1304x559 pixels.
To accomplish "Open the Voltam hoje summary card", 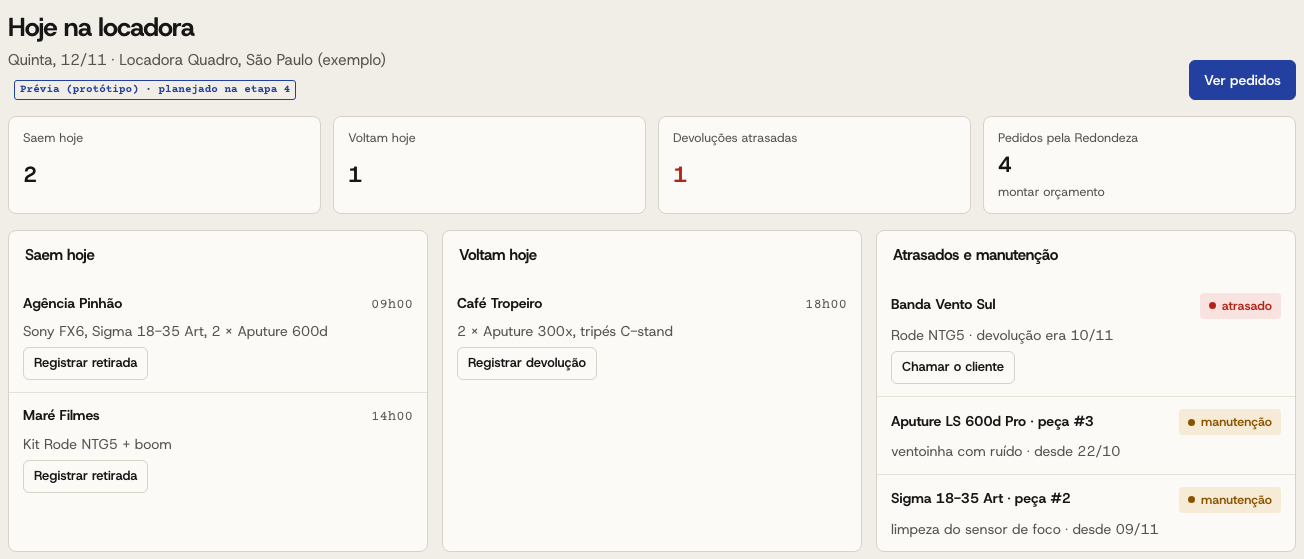I will coord(489,165).
